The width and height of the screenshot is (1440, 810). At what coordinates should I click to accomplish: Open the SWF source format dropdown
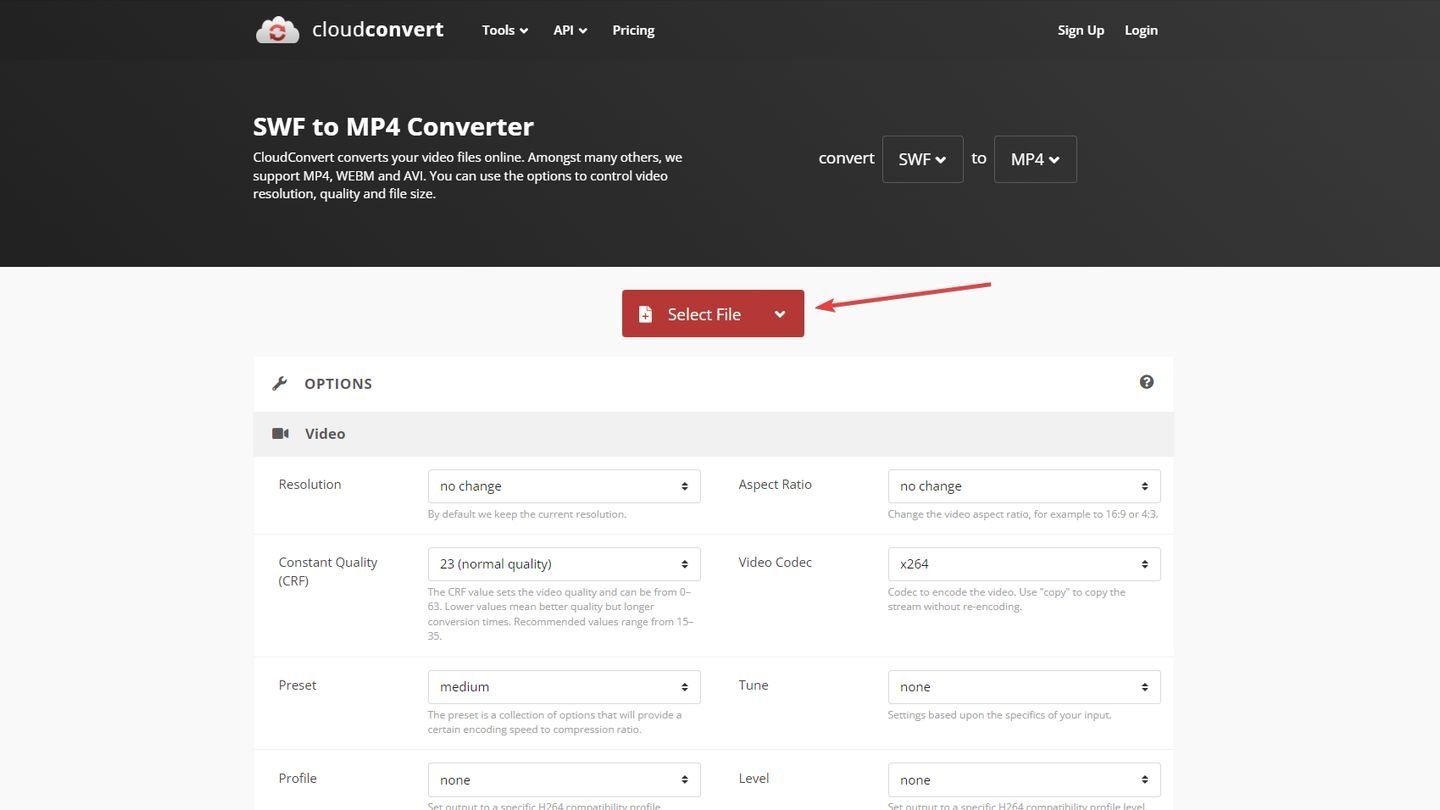click(922, 159)
